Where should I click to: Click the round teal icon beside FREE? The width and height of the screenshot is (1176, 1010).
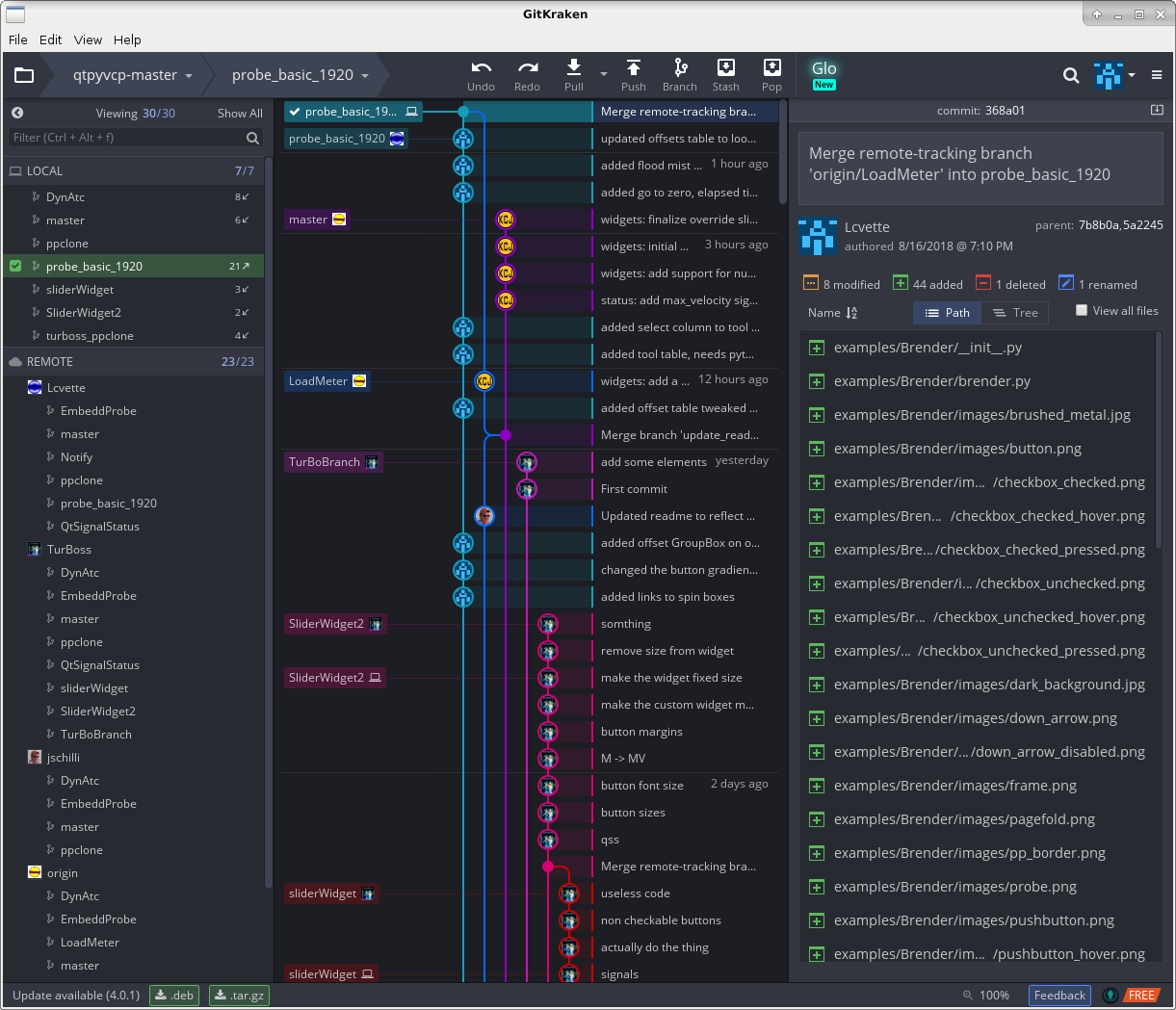(1111, 996)
